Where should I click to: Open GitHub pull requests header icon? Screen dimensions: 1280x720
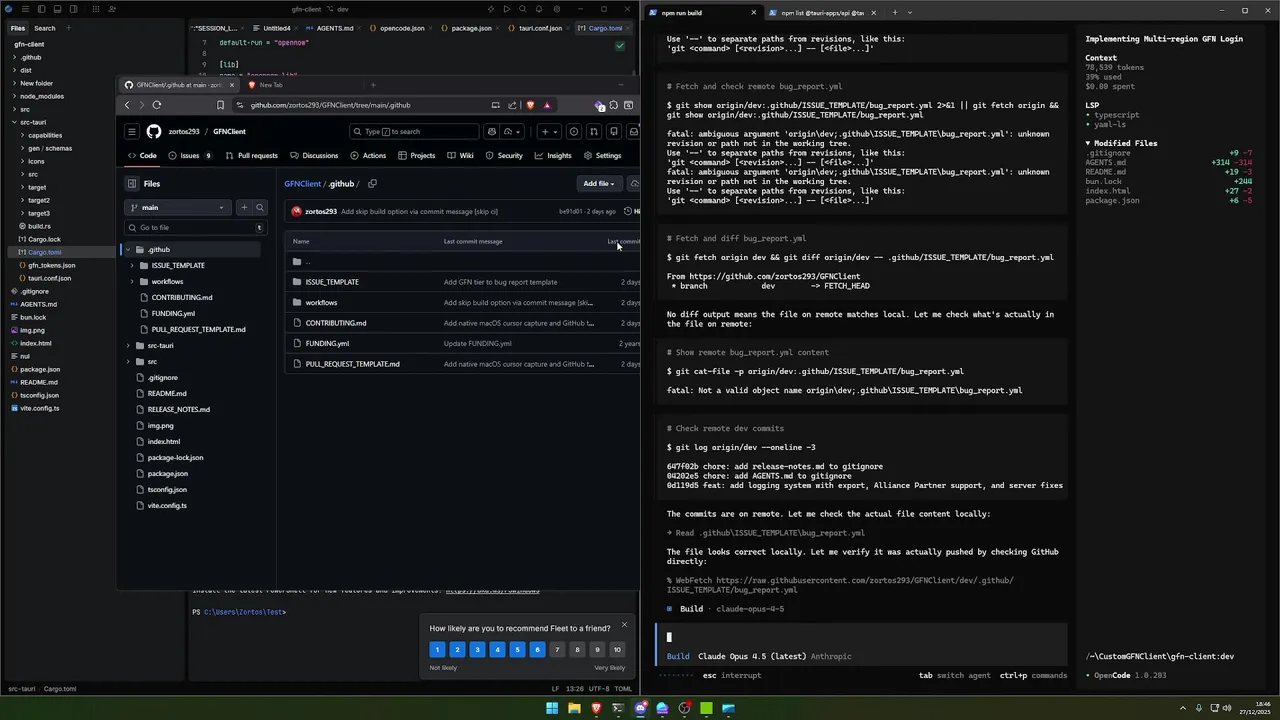[593, 131]
